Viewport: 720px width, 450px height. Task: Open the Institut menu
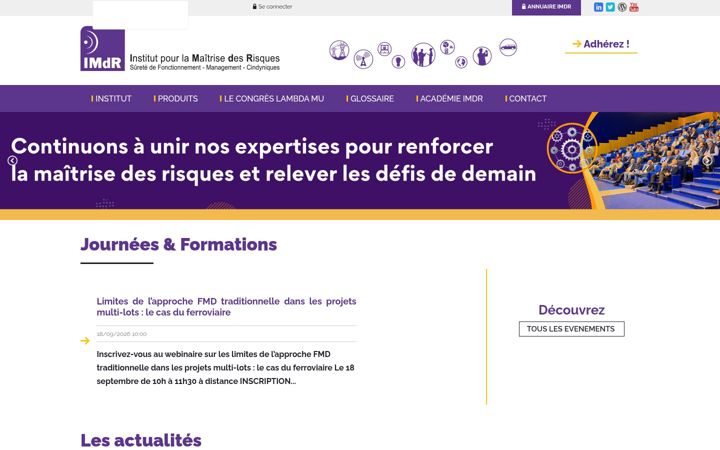click(x=111, y=99)
